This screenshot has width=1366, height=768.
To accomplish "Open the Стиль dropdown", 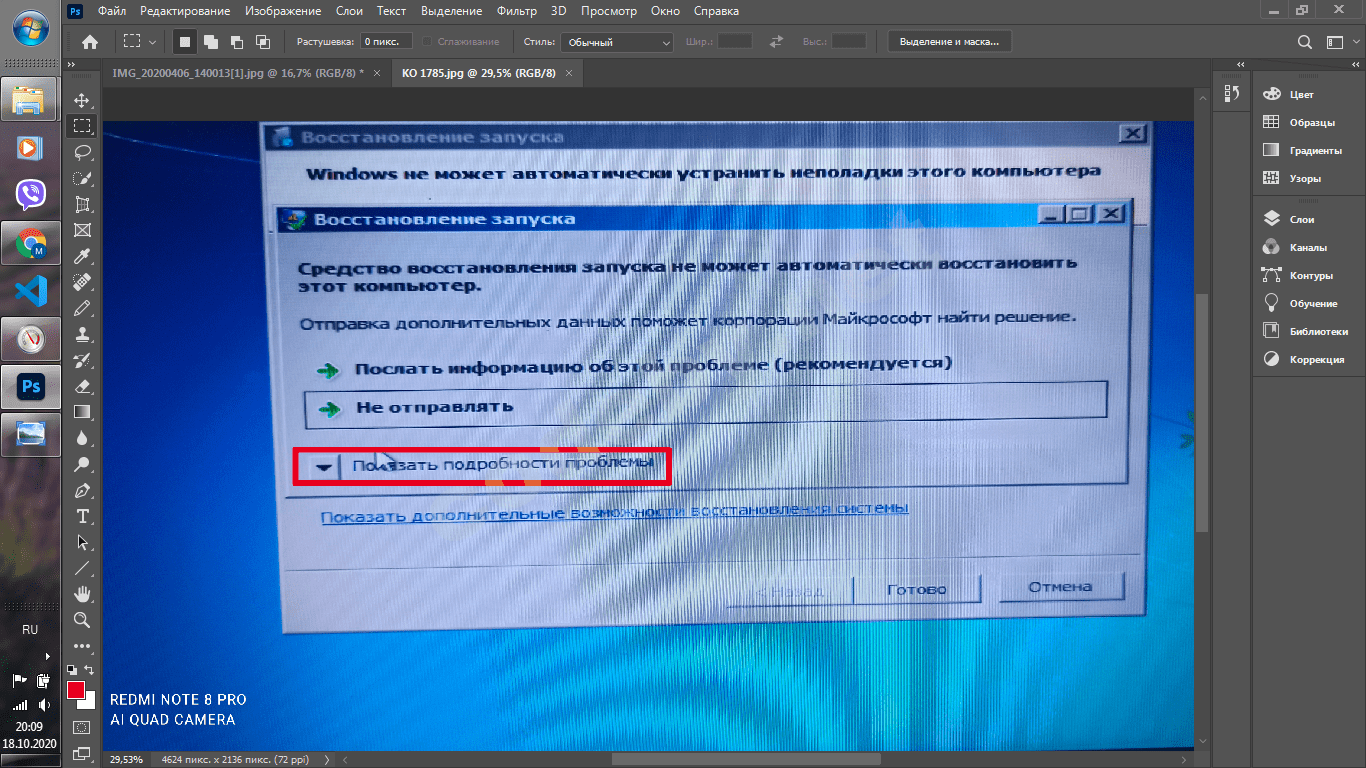I will (x=616, y=42).
